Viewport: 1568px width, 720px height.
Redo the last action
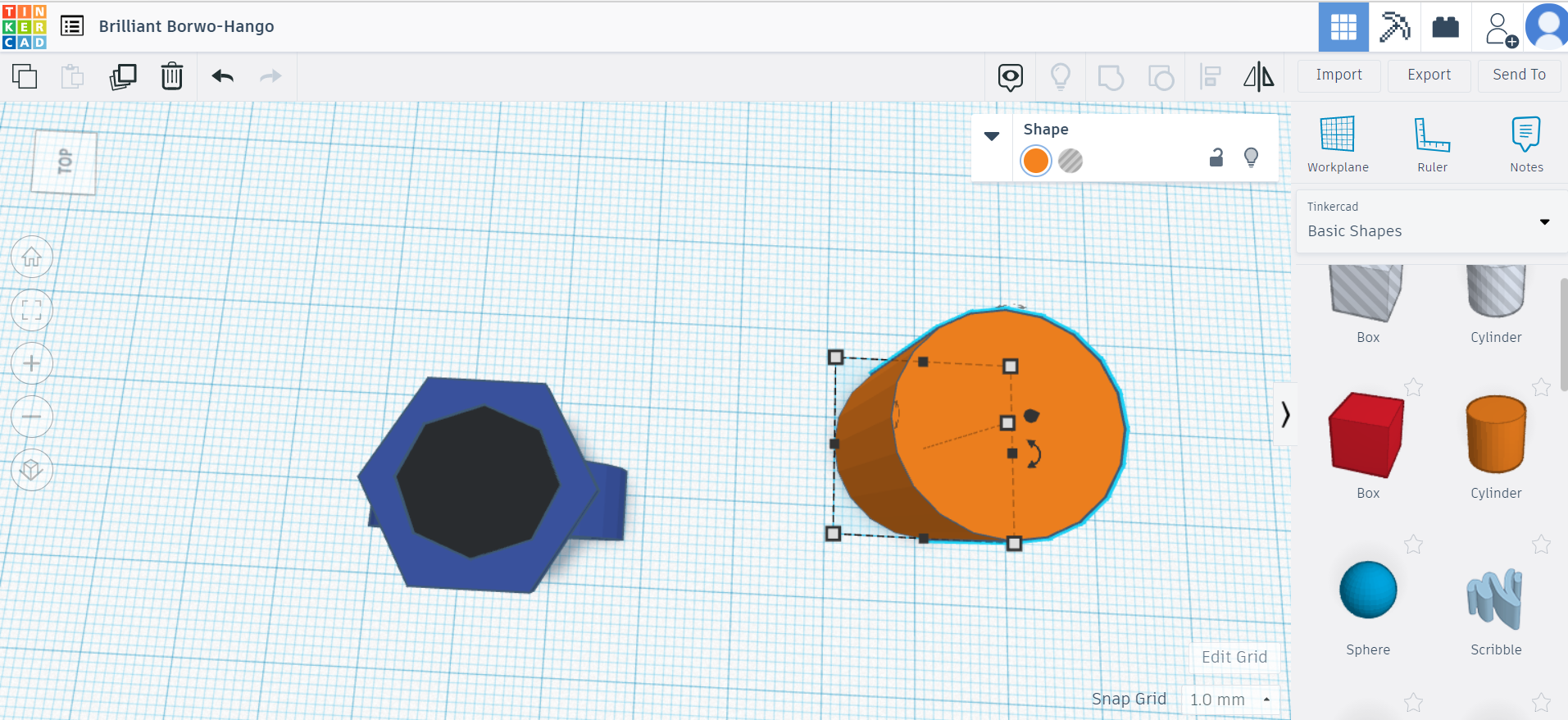click(x=270, y=76)
